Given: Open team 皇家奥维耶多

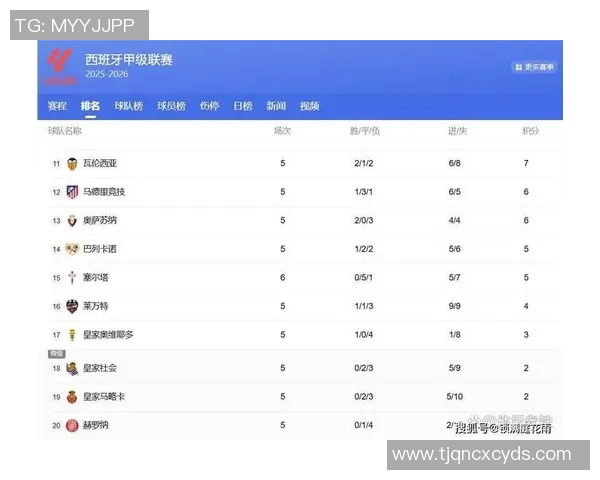Looking at the screenshot, I should pos(108,335).
